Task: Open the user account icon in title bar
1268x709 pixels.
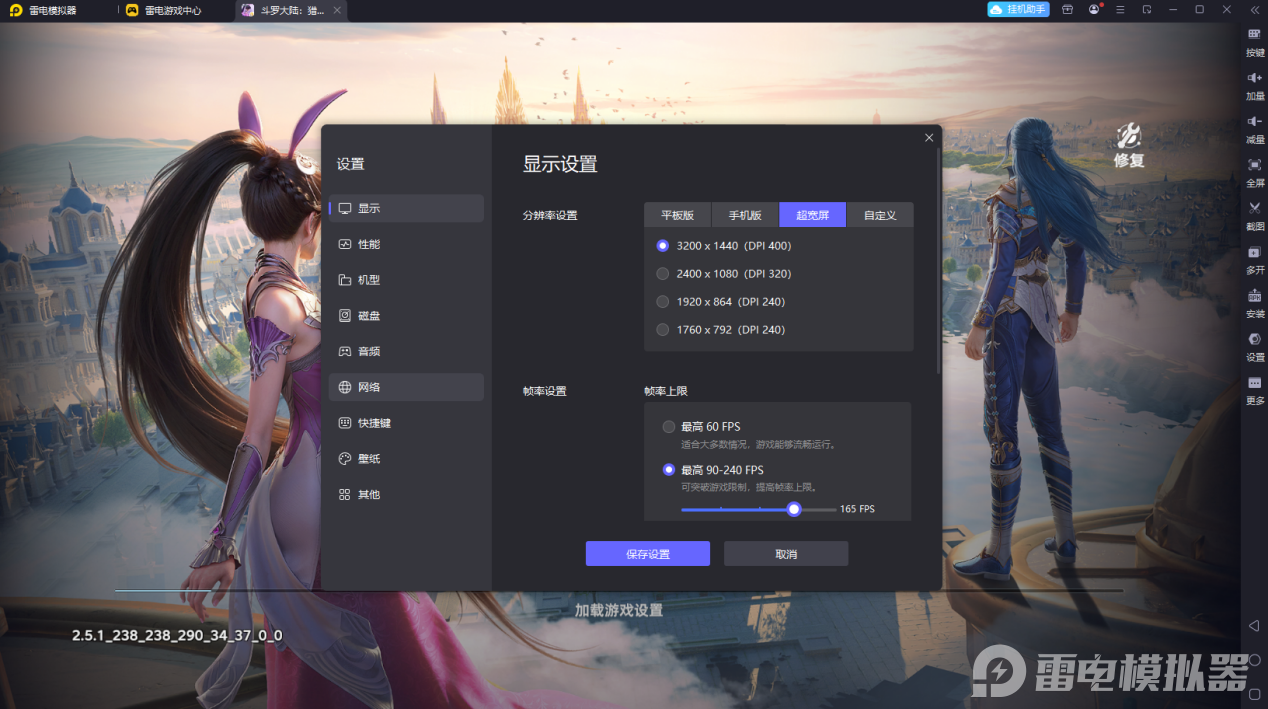Action: click(1094, 9)
